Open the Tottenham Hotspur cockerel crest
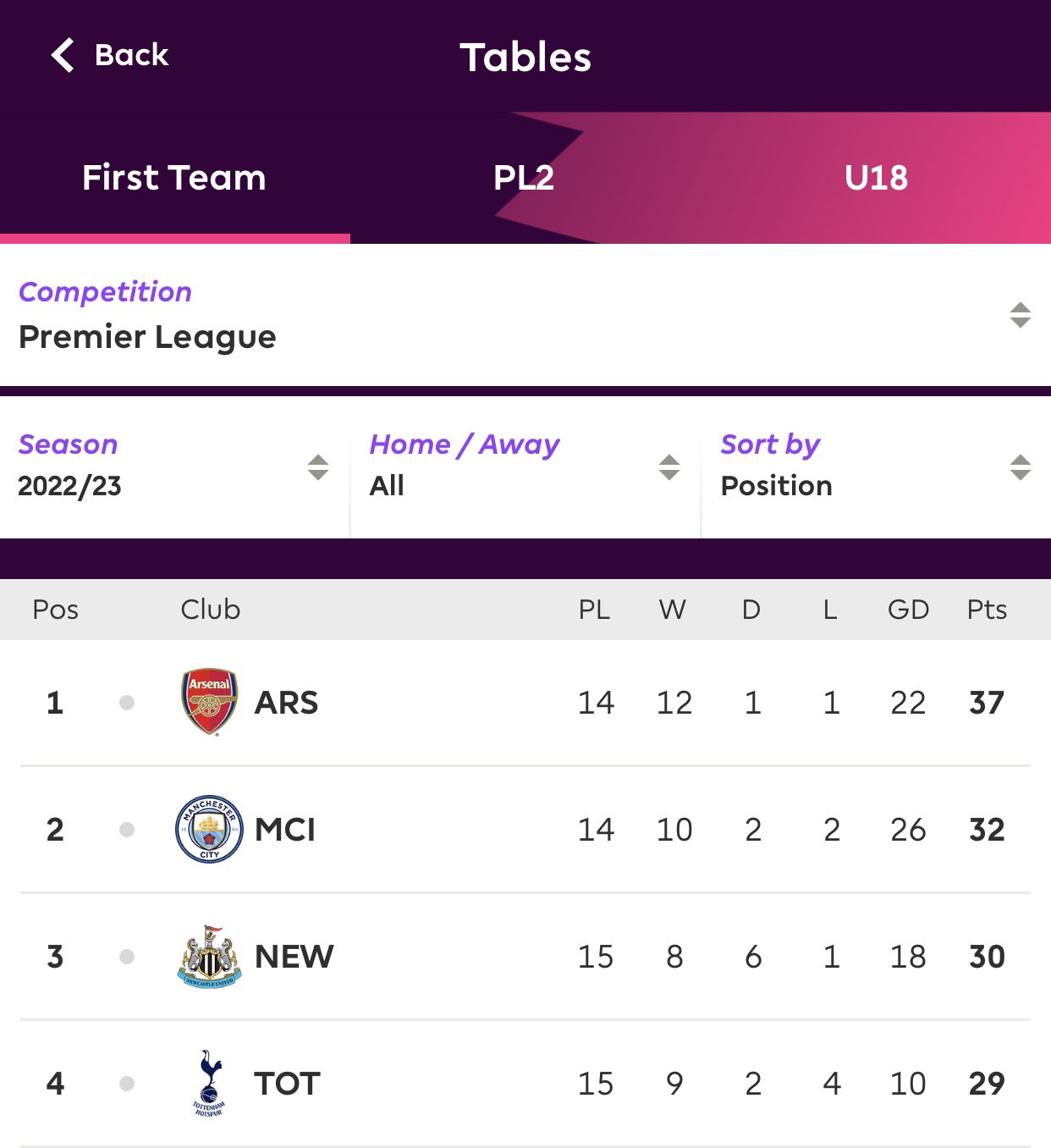Image resolution: width=1051 pixels, height=1148 pixels. [x=209, y=1084]
